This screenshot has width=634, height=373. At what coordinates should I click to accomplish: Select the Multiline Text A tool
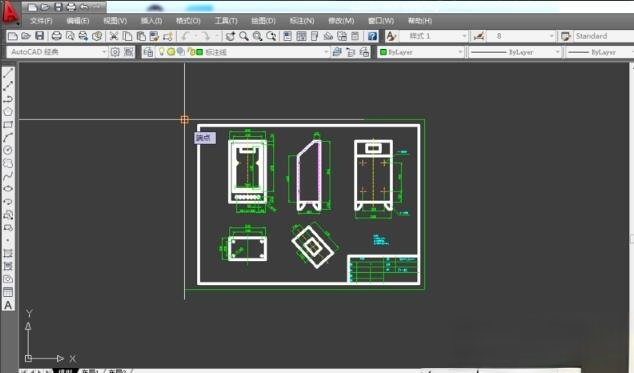[x=8, y=305]
